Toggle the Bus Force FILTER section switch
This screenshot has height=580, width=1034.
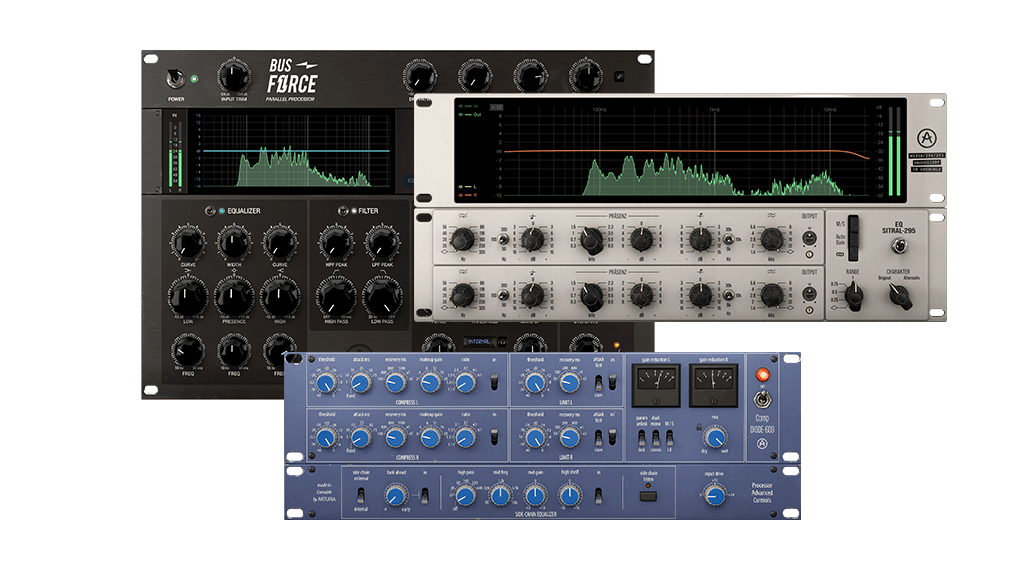pos(343,211)
